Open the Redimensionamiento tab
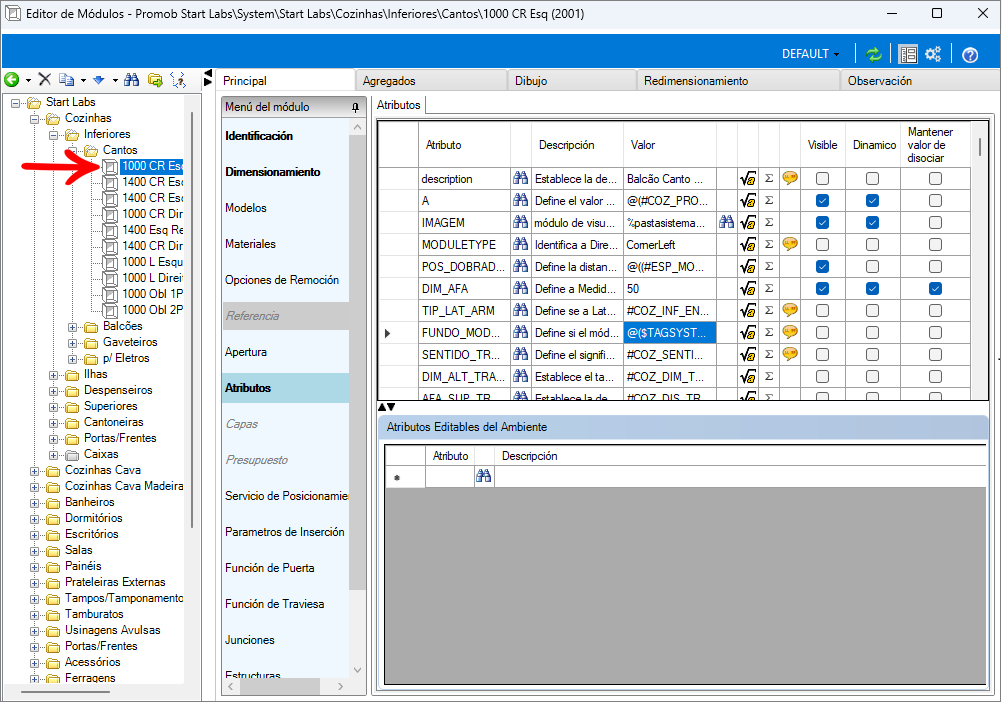The height and width of the screenshot is (702, 1002). [x=696, y=81]
